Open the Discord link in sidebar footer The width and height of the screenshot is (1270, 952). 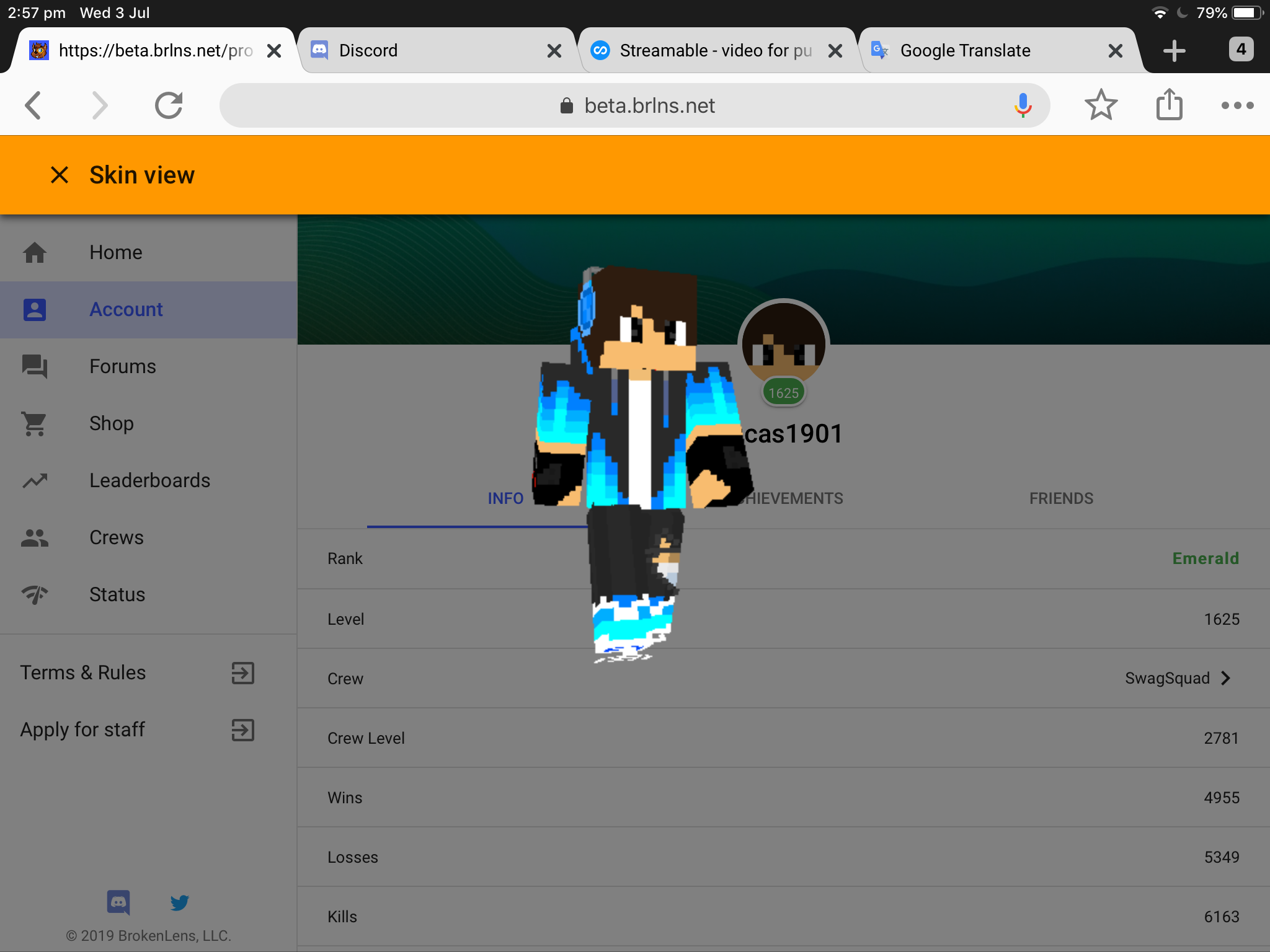[118, 902]
